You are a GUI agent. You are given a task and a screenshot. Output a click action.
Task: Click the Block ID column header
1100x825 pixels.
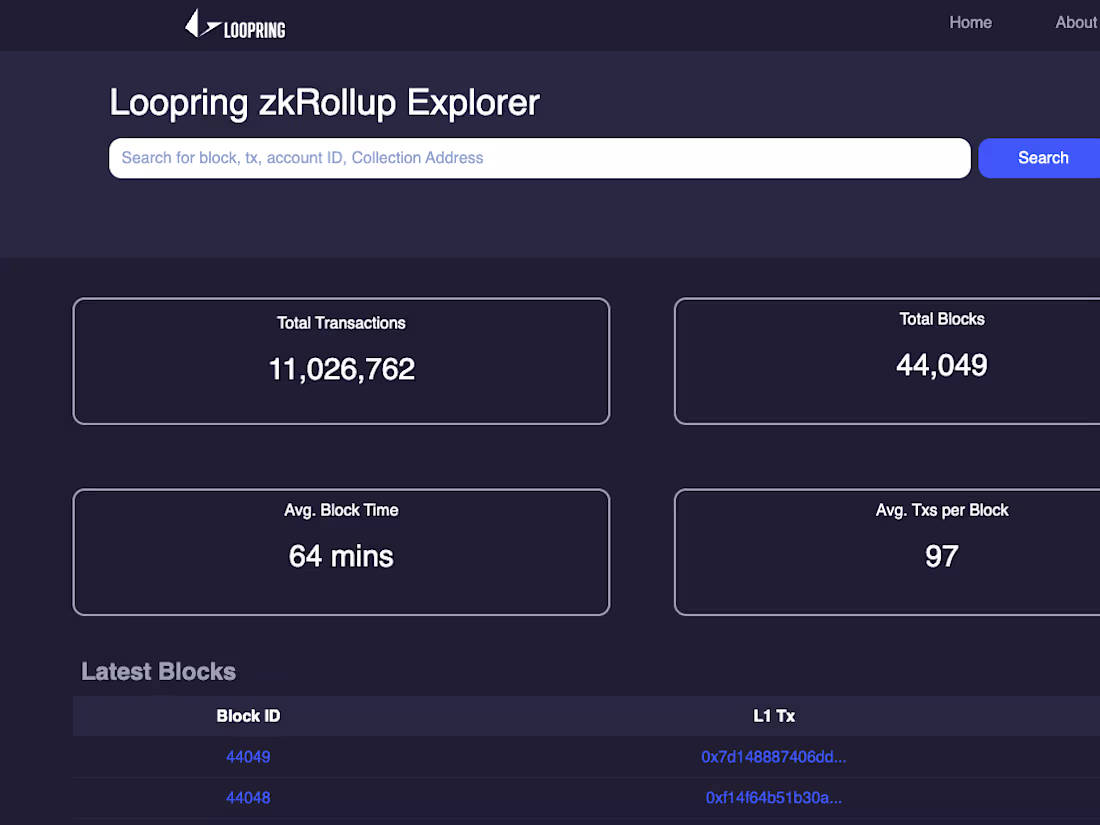click(248, 716)
